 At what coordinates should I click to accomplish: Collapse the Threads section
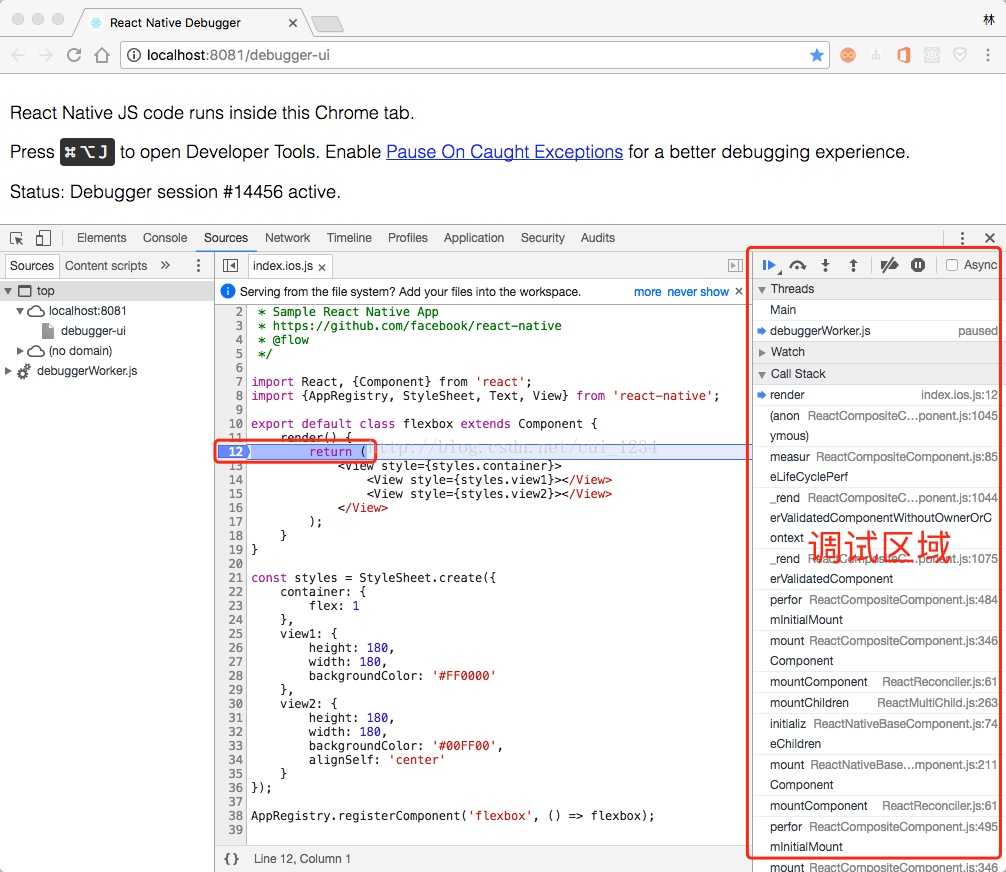coord(762,289)
